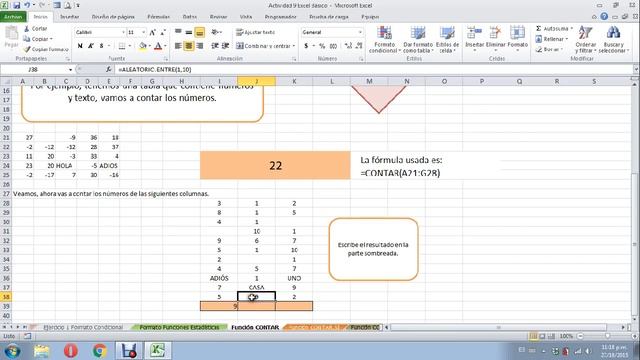640x360 pixels.
Task: Decrease font size icon
Action: (163, 32)
